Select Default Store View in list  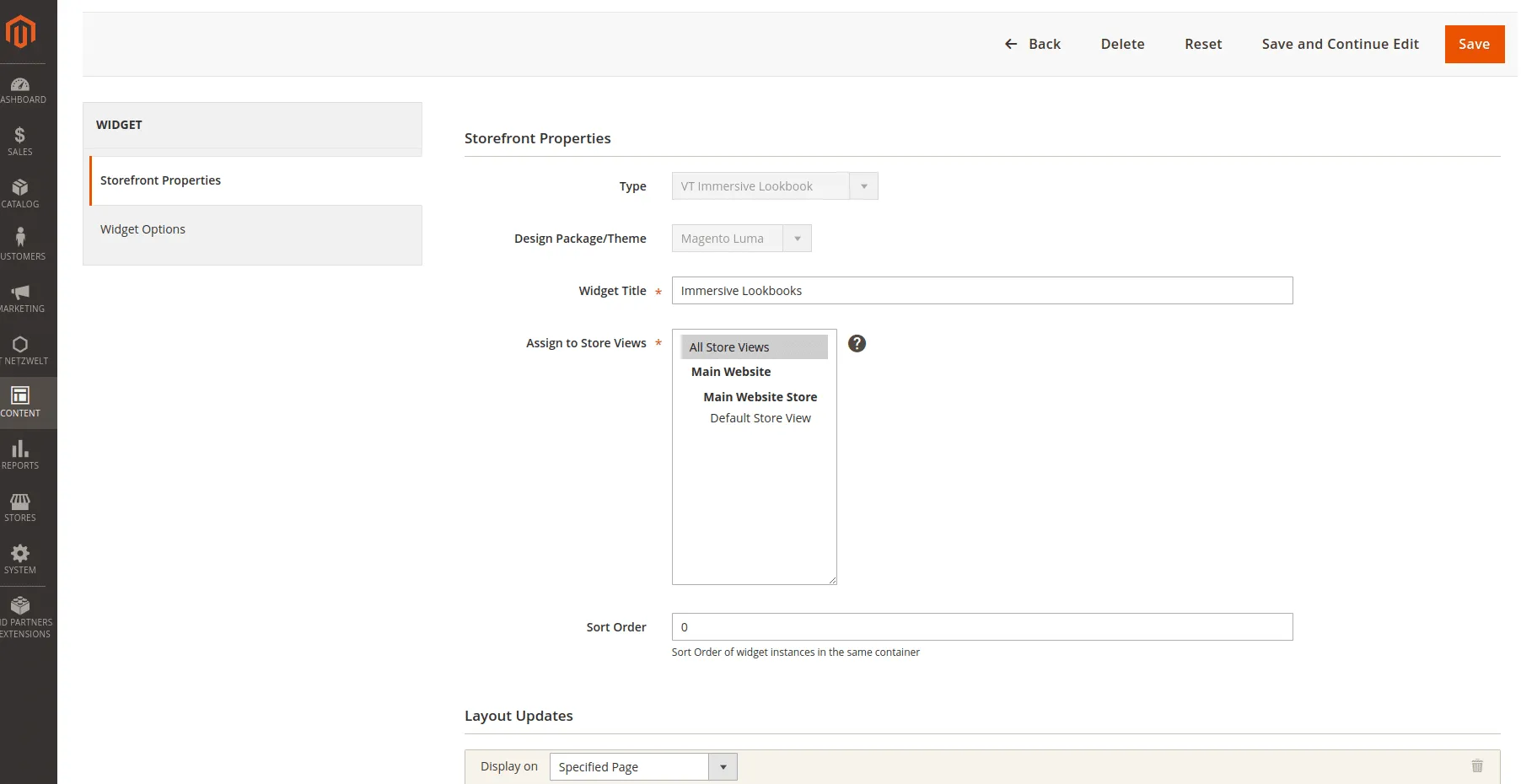coord(760,418)
